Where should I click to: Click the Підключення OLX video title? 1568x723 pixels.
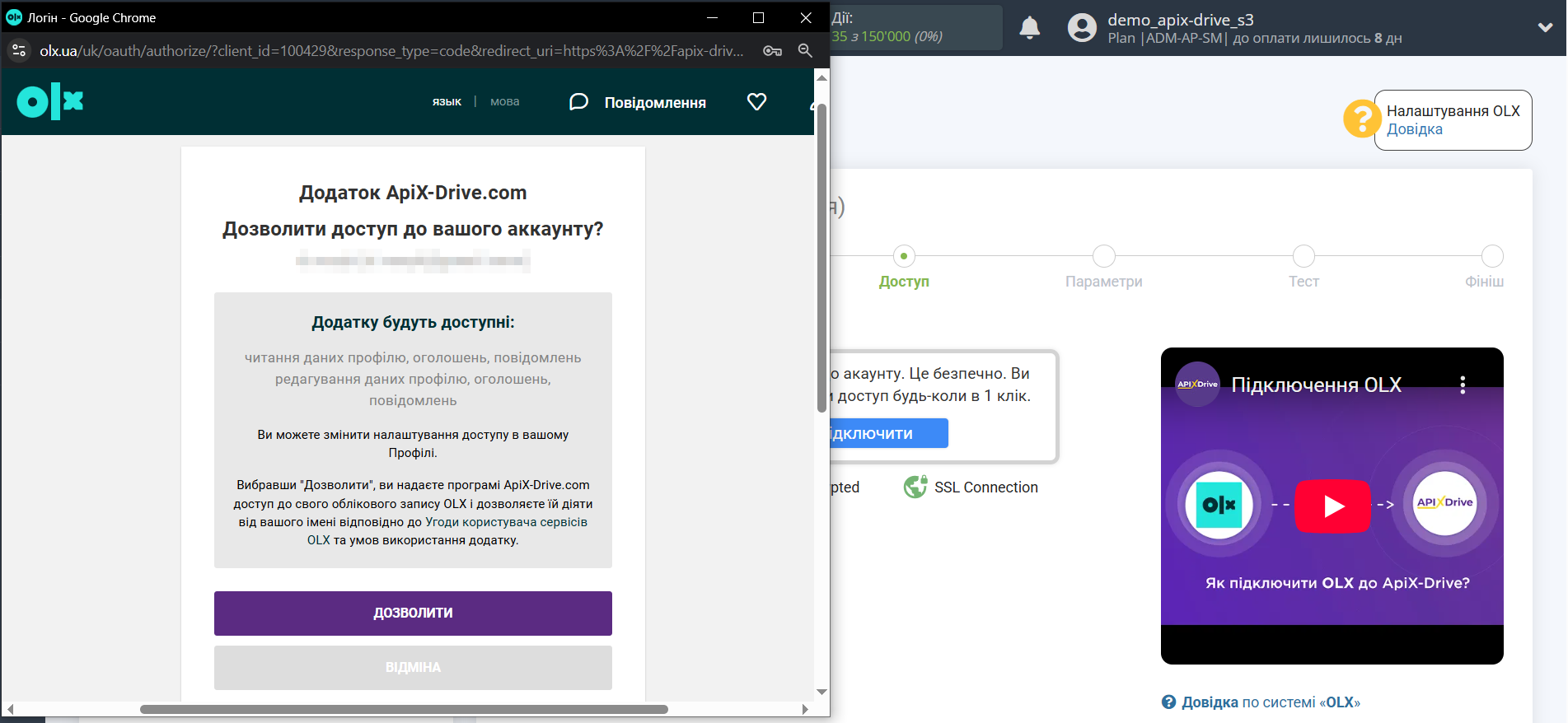pos(1316,385)
